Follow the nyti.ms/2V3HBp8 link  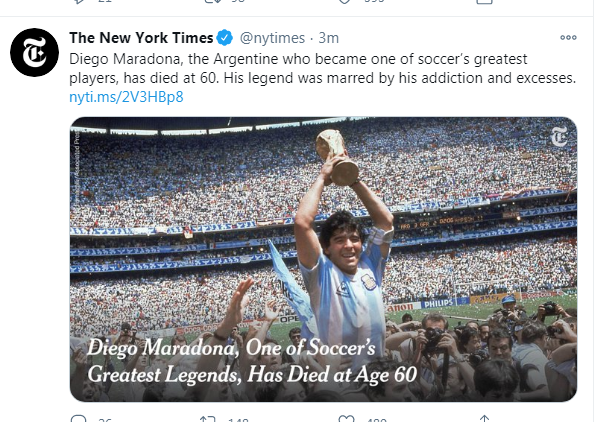[126, 97]
